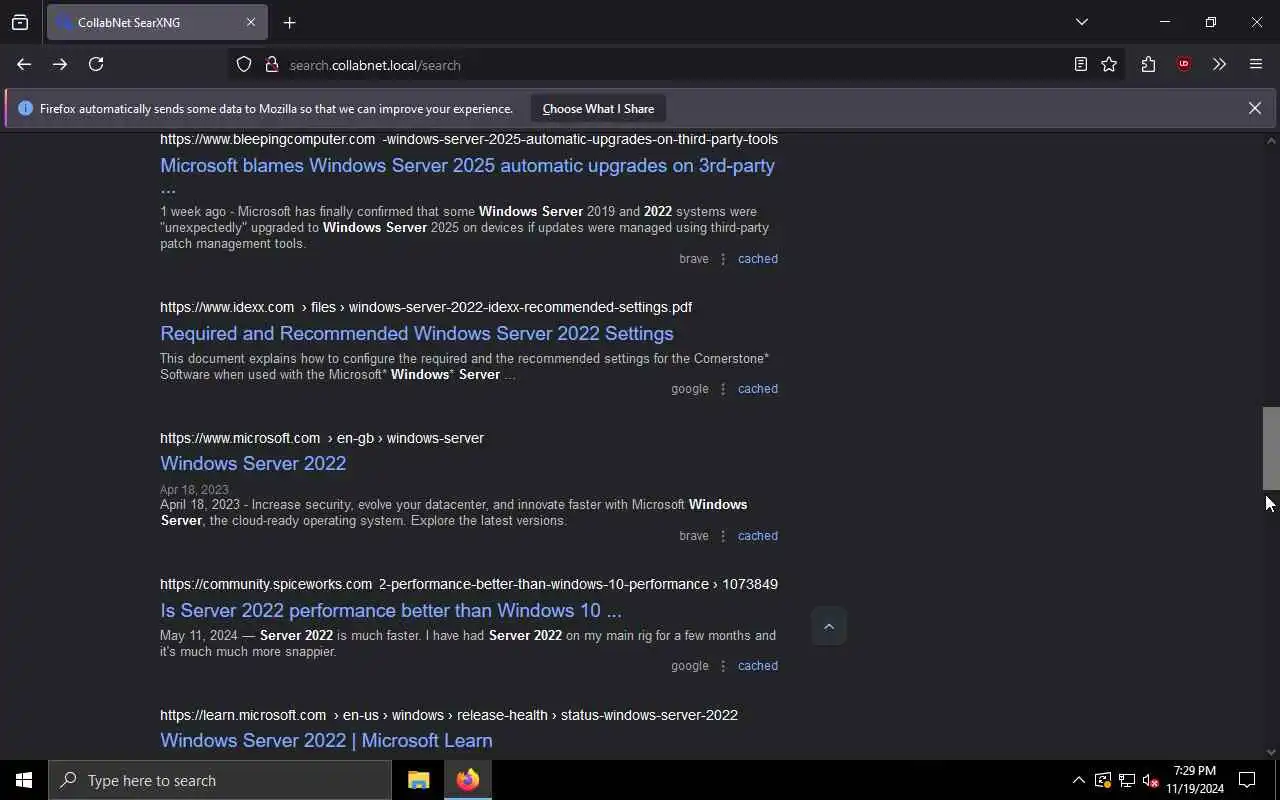This screenshot has height=800, width=1280.
Task: Click the muted volume tray icon
Action: [1151, 780]
